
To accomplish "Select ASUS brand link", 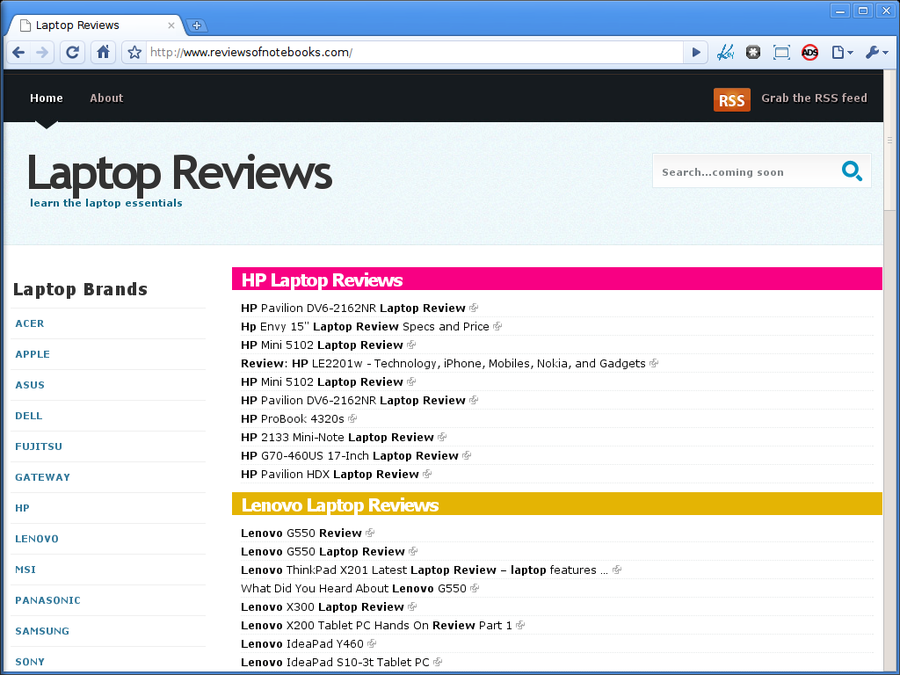I will (30, 385).
